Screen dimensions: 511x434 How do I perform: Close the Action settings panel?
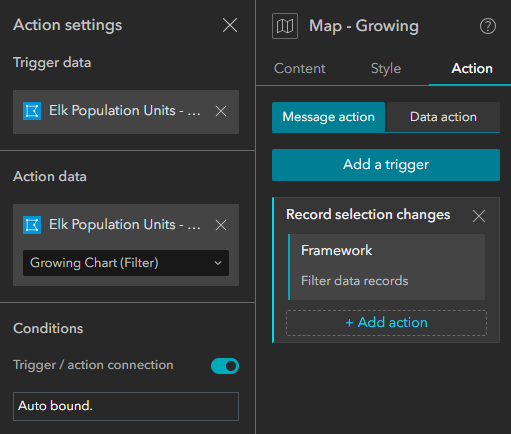tap(230, 25)
